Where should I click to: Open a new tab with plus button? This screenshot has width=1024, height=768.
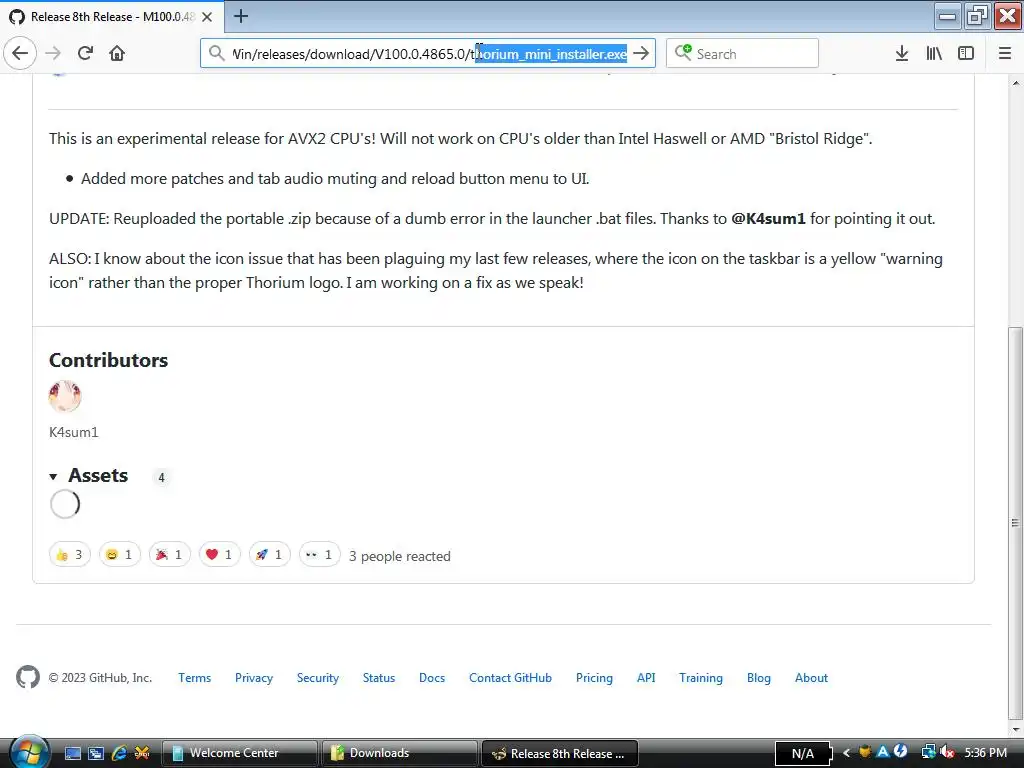pos(240,16)
